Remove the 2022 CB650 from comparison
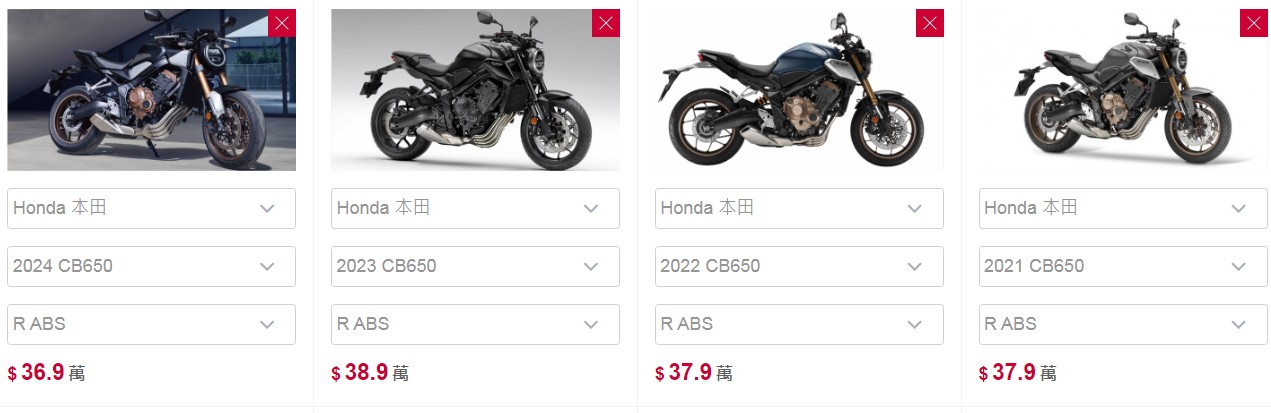This screenshot has height=413, width=1271. (930, 23)
